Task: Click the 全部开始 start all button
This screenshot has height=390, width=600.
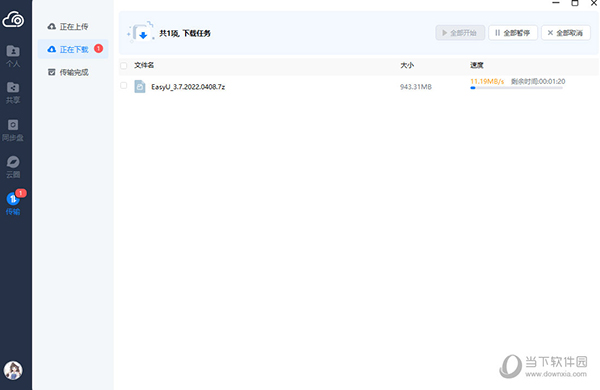Action: click(460, 33)
